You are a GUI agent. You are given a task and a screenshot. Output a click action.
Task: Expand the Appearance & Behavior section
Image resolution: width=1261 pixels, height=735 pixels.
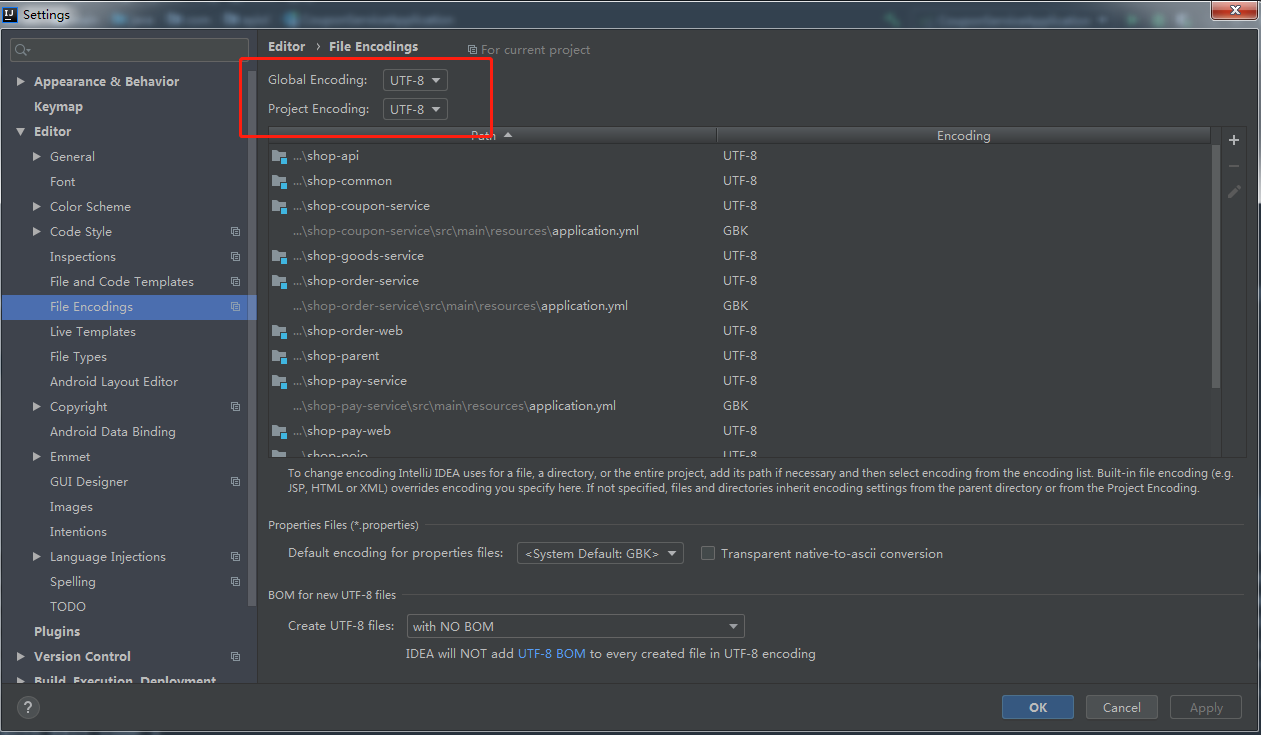tap(21, 81)
